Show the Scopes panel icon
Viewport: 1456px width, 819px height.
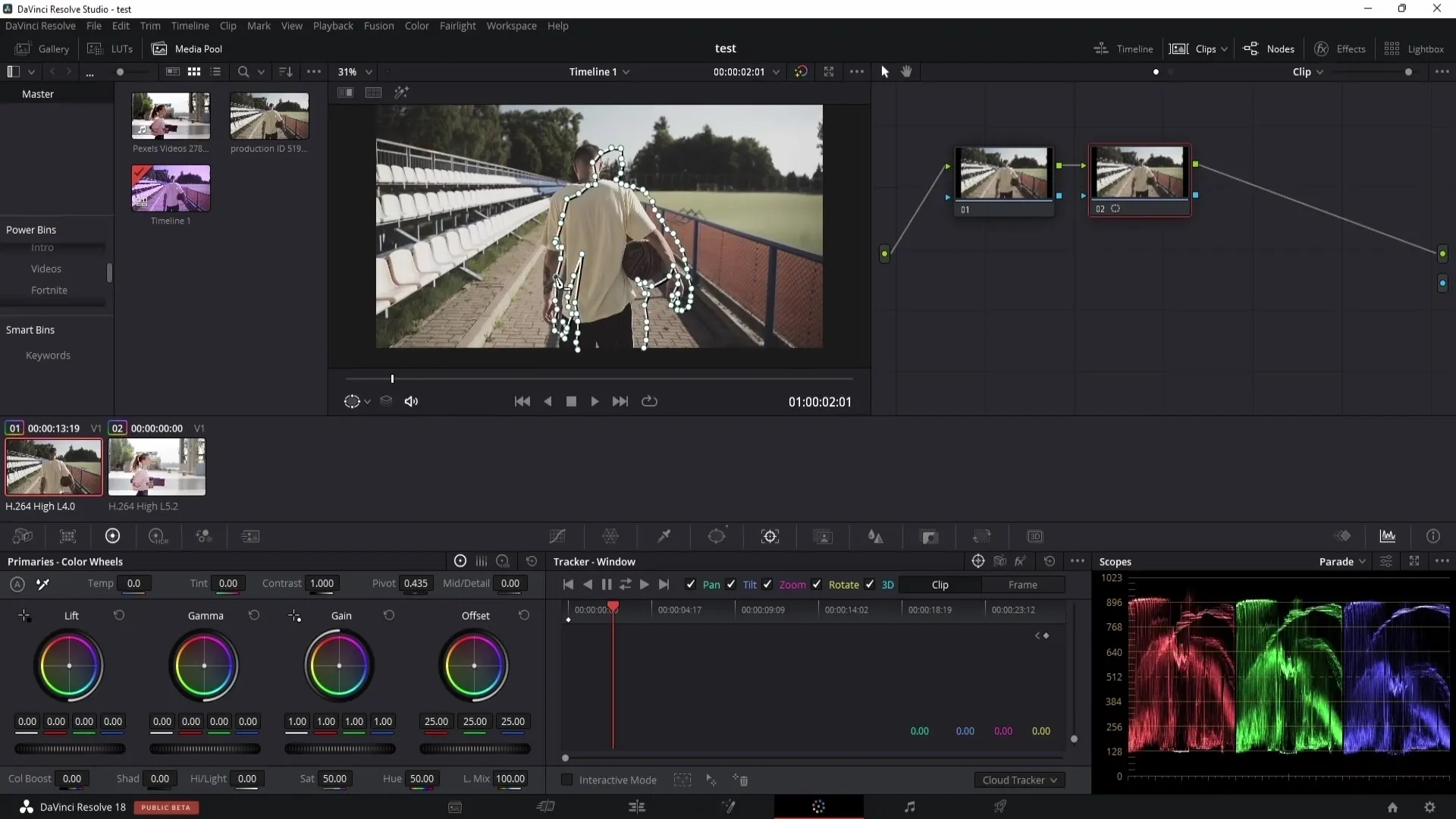pyautogui.click(x=1388, y=536)
